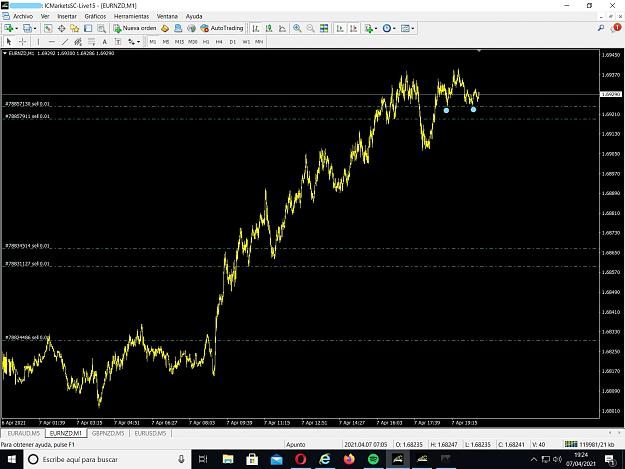Switch timeframe to H4

(219, 41)
